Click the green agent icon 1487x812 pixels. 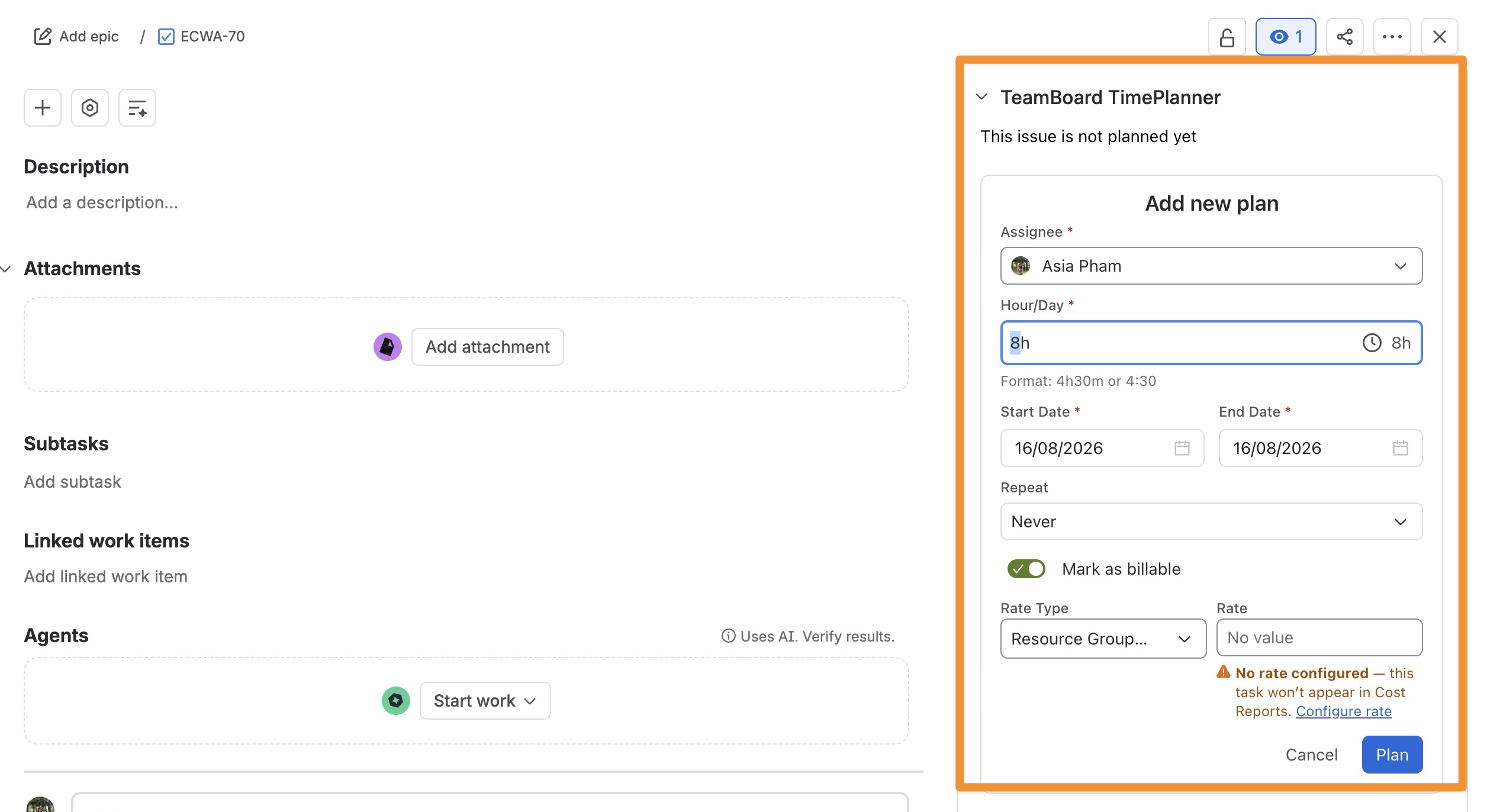pyautogui.click(x=396, y=701)
